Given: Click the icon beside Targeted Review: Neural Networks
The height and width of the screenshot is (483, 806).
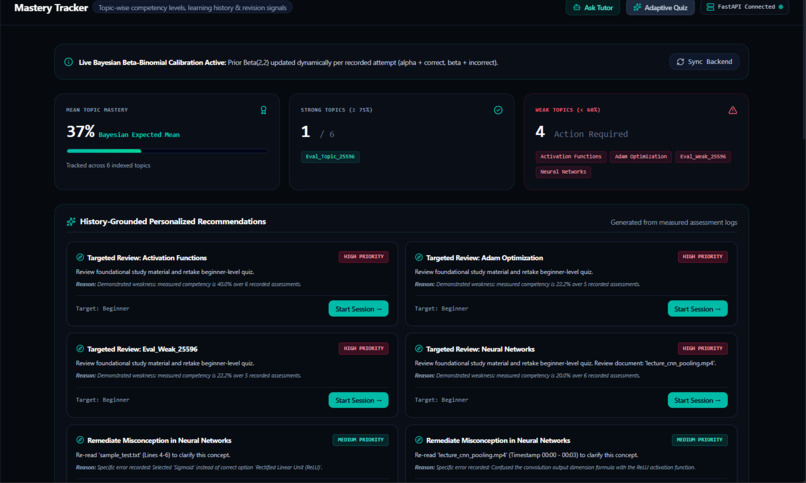Looking at the screenshot, I should click(418, 348).
